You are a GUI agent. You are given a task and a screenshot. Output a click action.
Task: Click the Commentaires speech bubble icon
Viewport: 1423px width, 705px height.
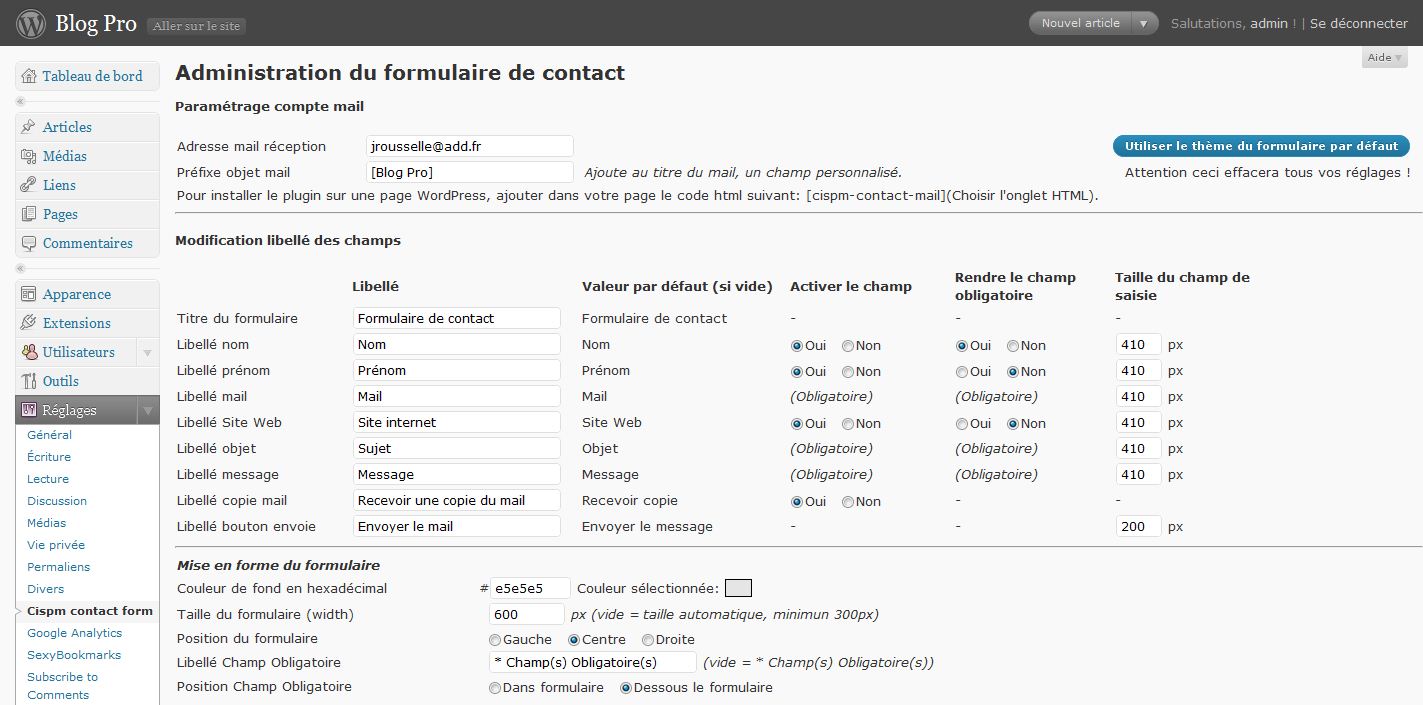28,243
